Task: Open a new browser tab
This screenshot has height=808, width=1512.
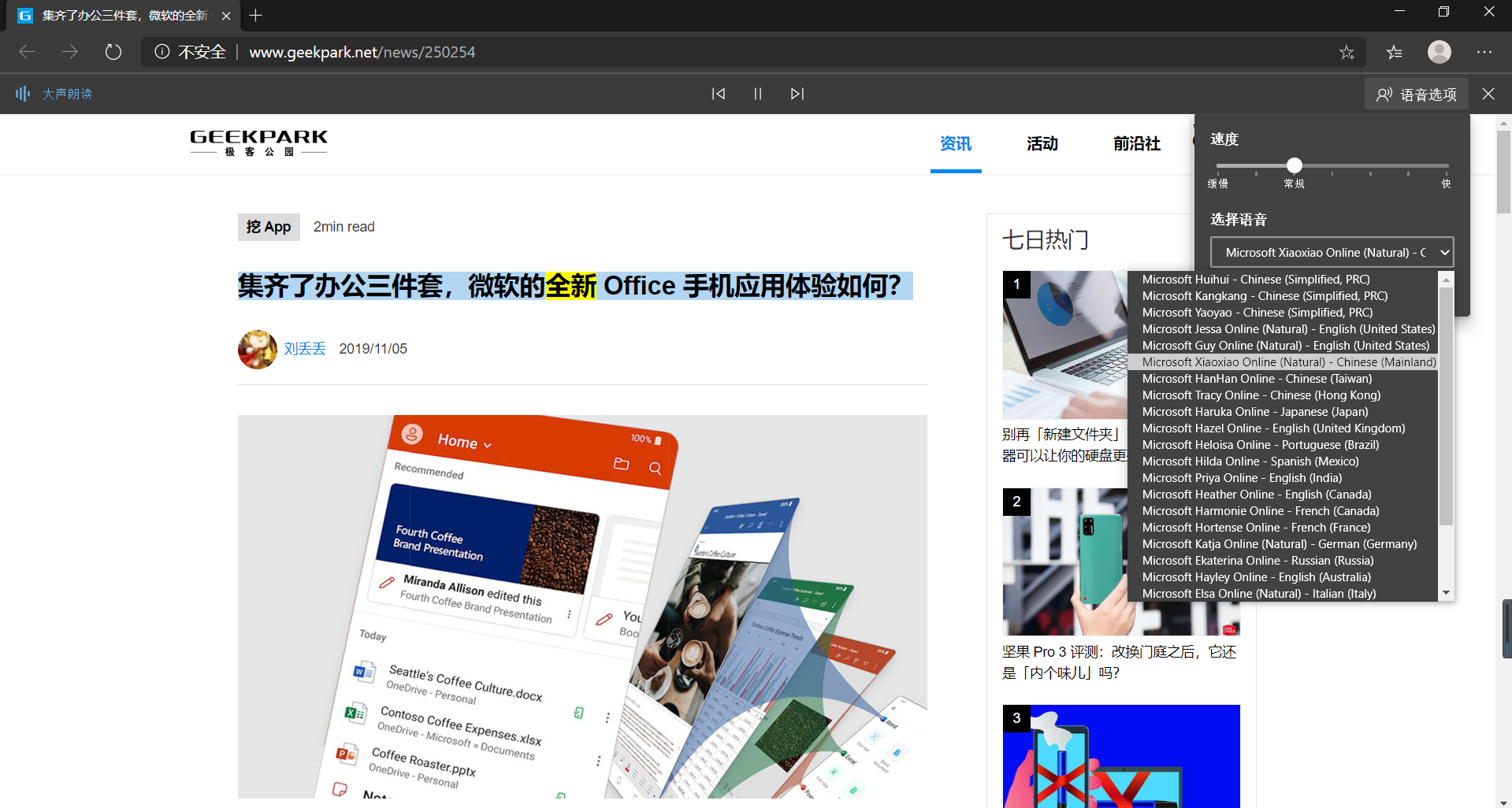Action: pyautogui.click(x=255, y=15)
